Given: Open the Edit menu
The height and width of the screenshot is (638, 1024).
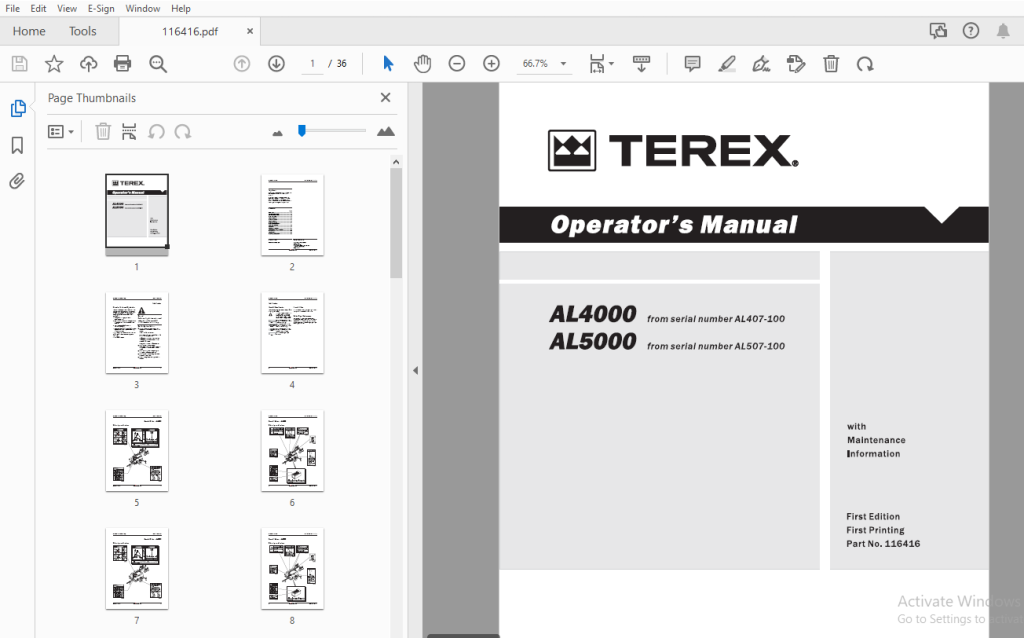Looking at the screenshot, I should tap(38, 8).
